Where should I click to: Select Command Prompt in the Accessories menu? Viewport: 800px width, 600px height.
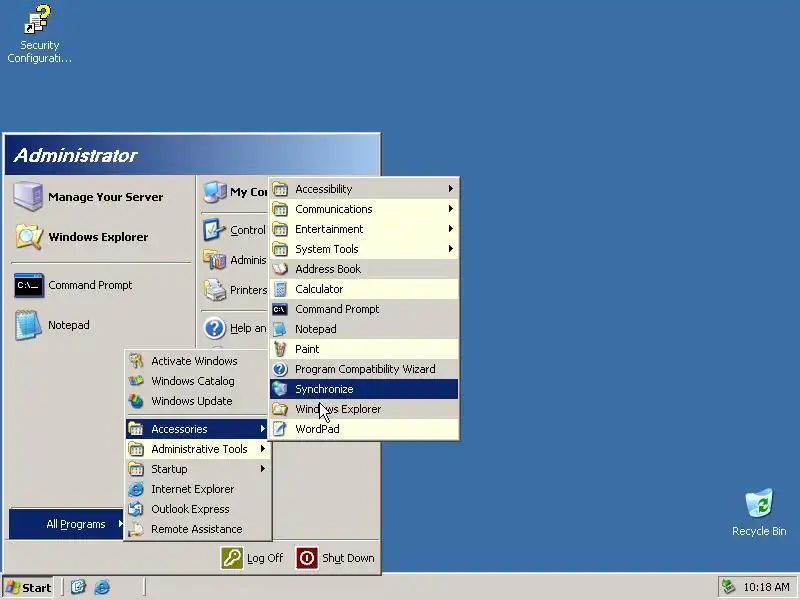click(364, 309)
